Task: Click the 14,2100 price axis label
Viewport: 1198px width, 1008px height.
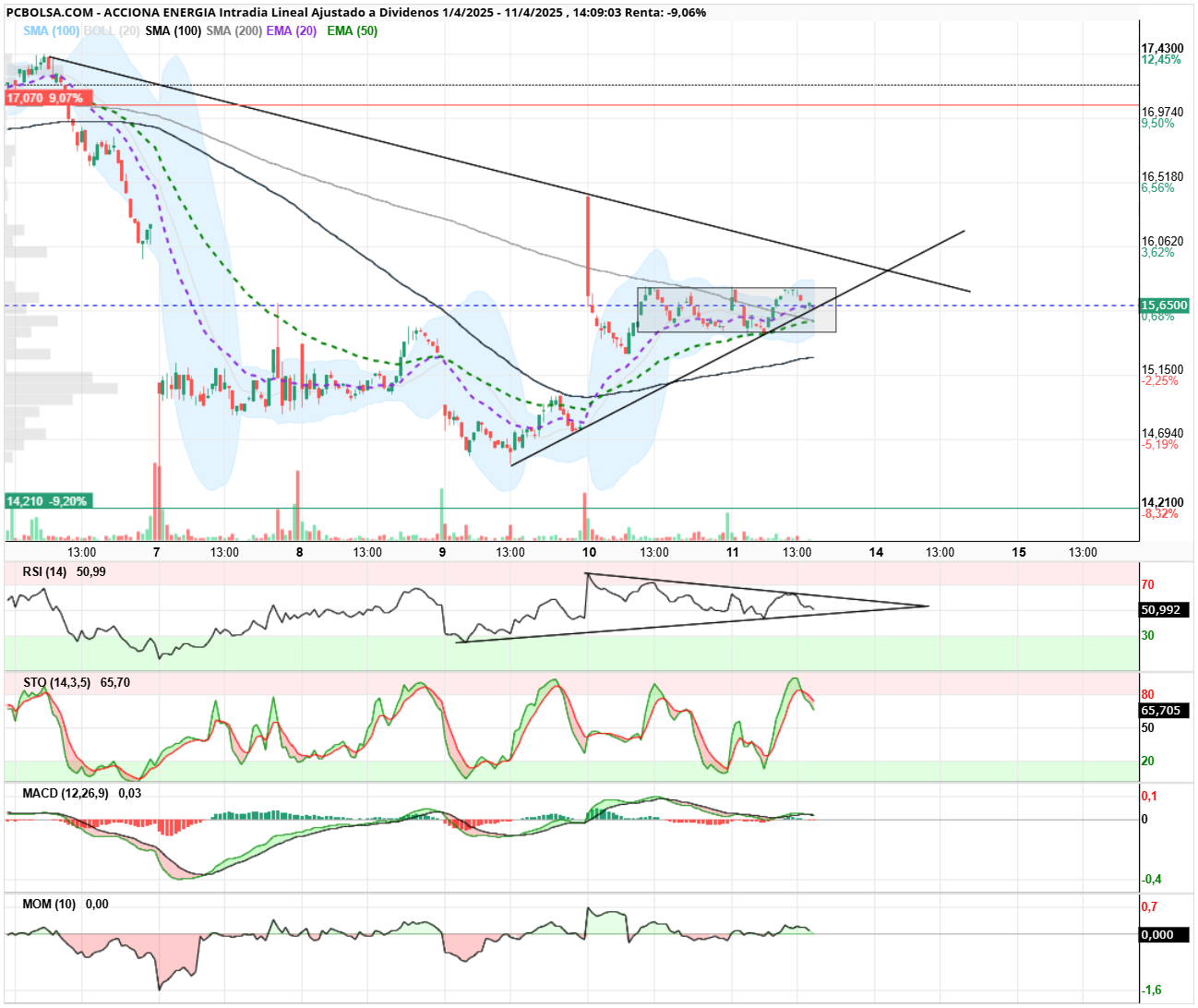Action: 1162,503
